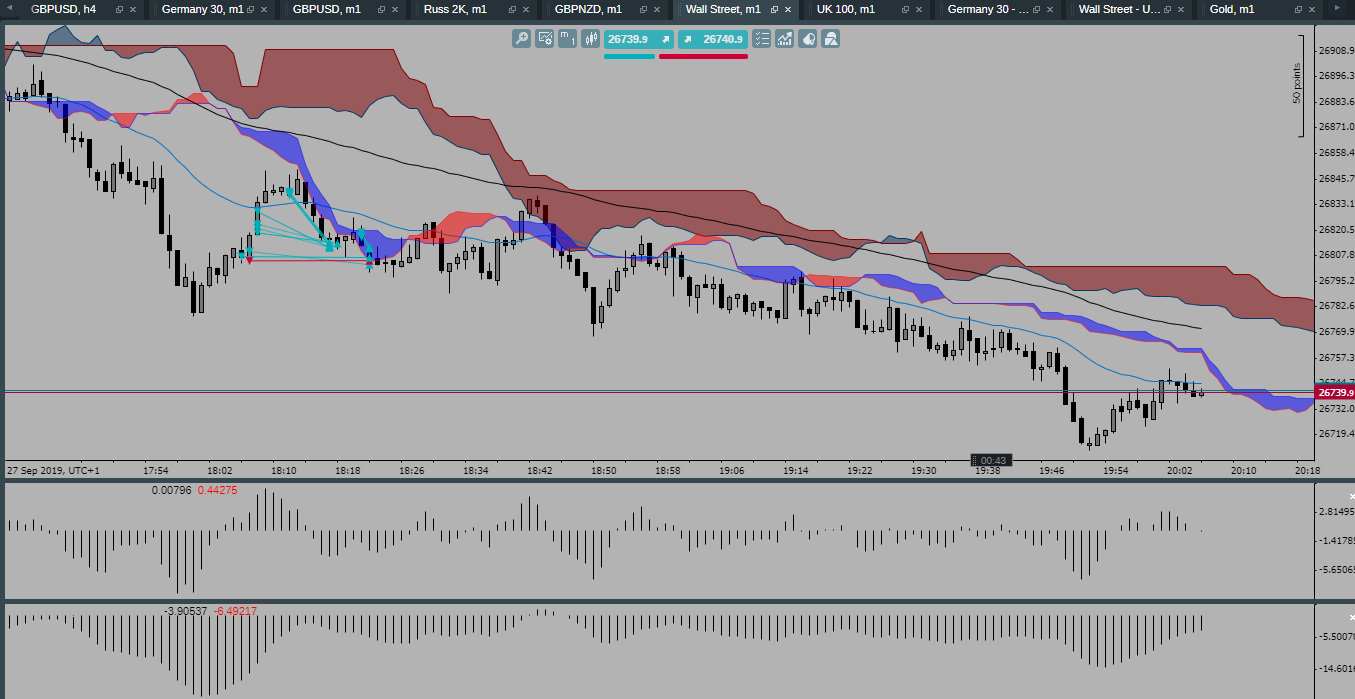Close the Wall Street, m1 tab
Screen dimensions: 1355x699
[788, 9]
